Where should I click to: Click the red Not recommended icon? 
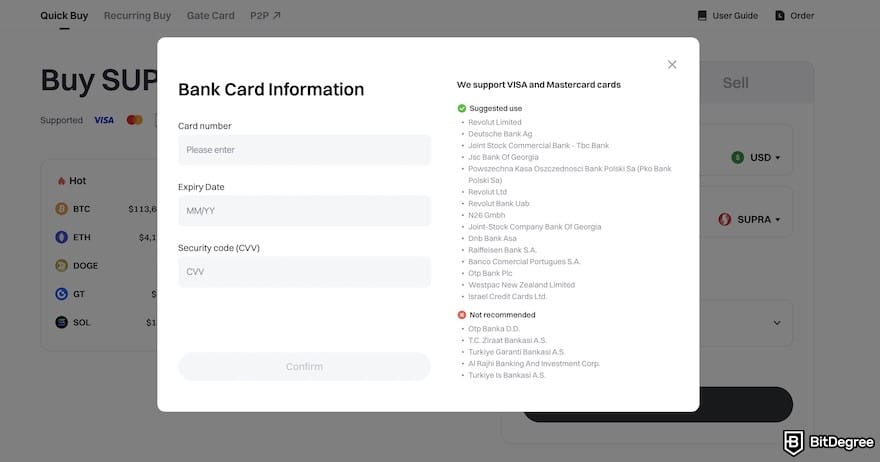coord(461,315)
